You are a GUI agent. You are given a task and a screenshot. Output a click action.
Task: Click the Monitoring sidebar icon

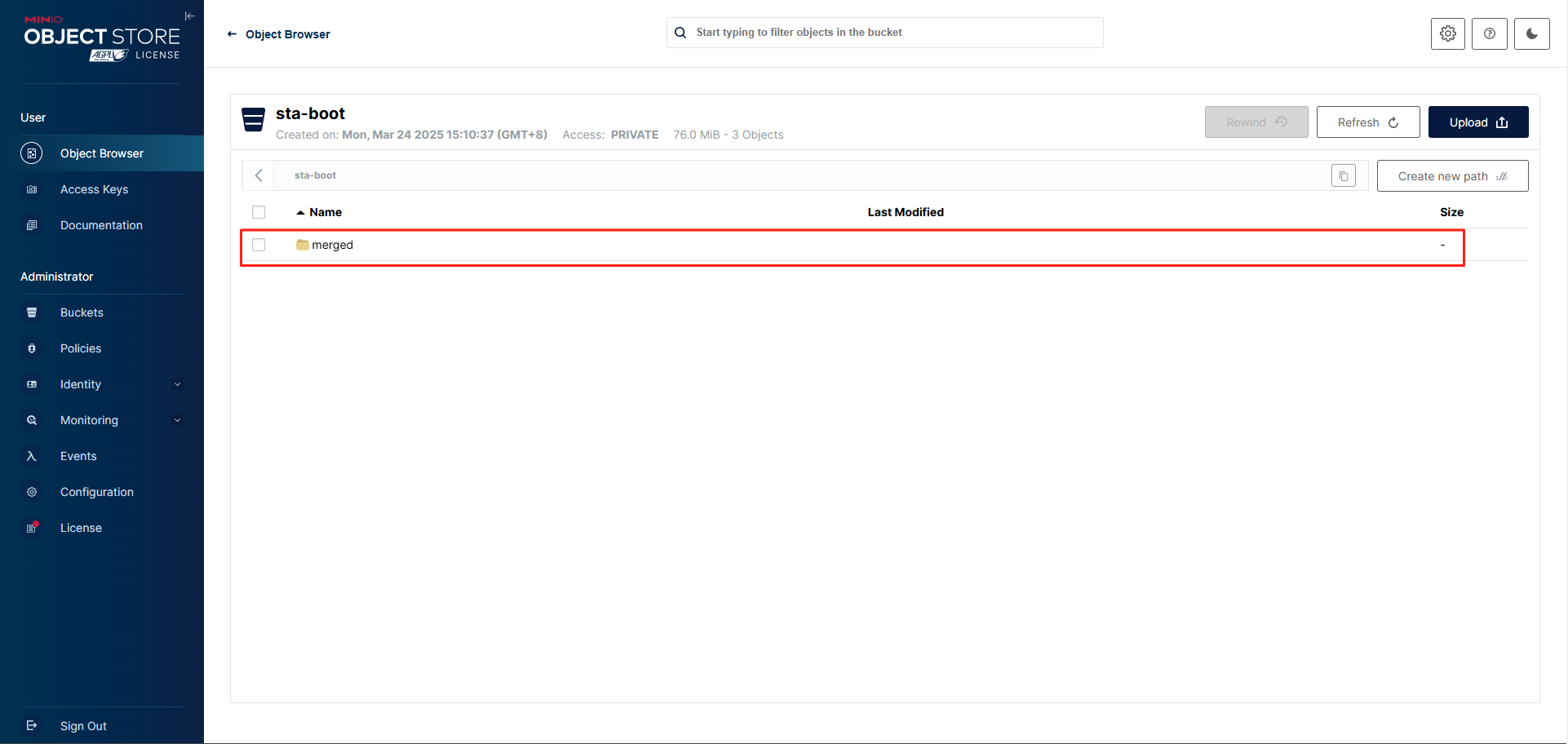pyautogui.click(x=32, y=420)
